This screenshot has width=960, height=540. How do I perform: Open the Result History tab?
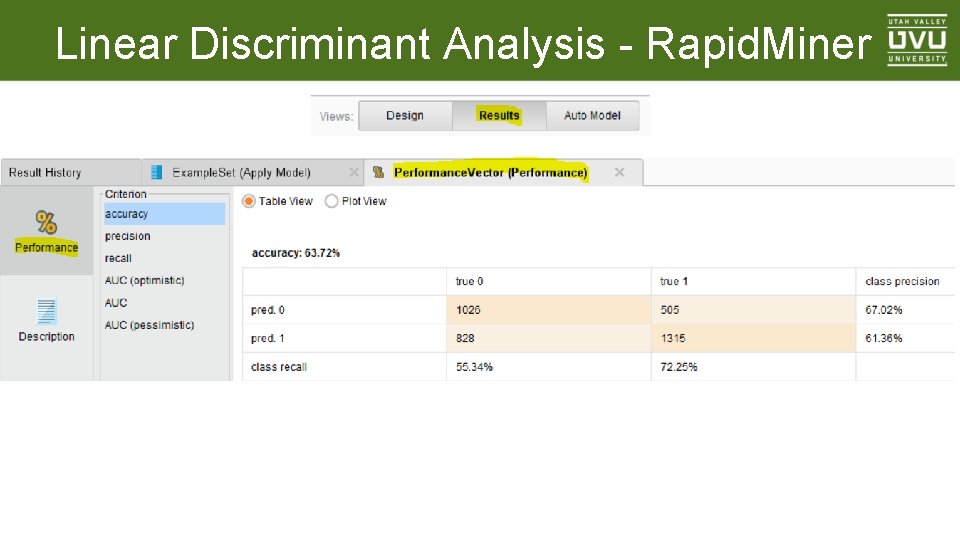pos(71,173)
